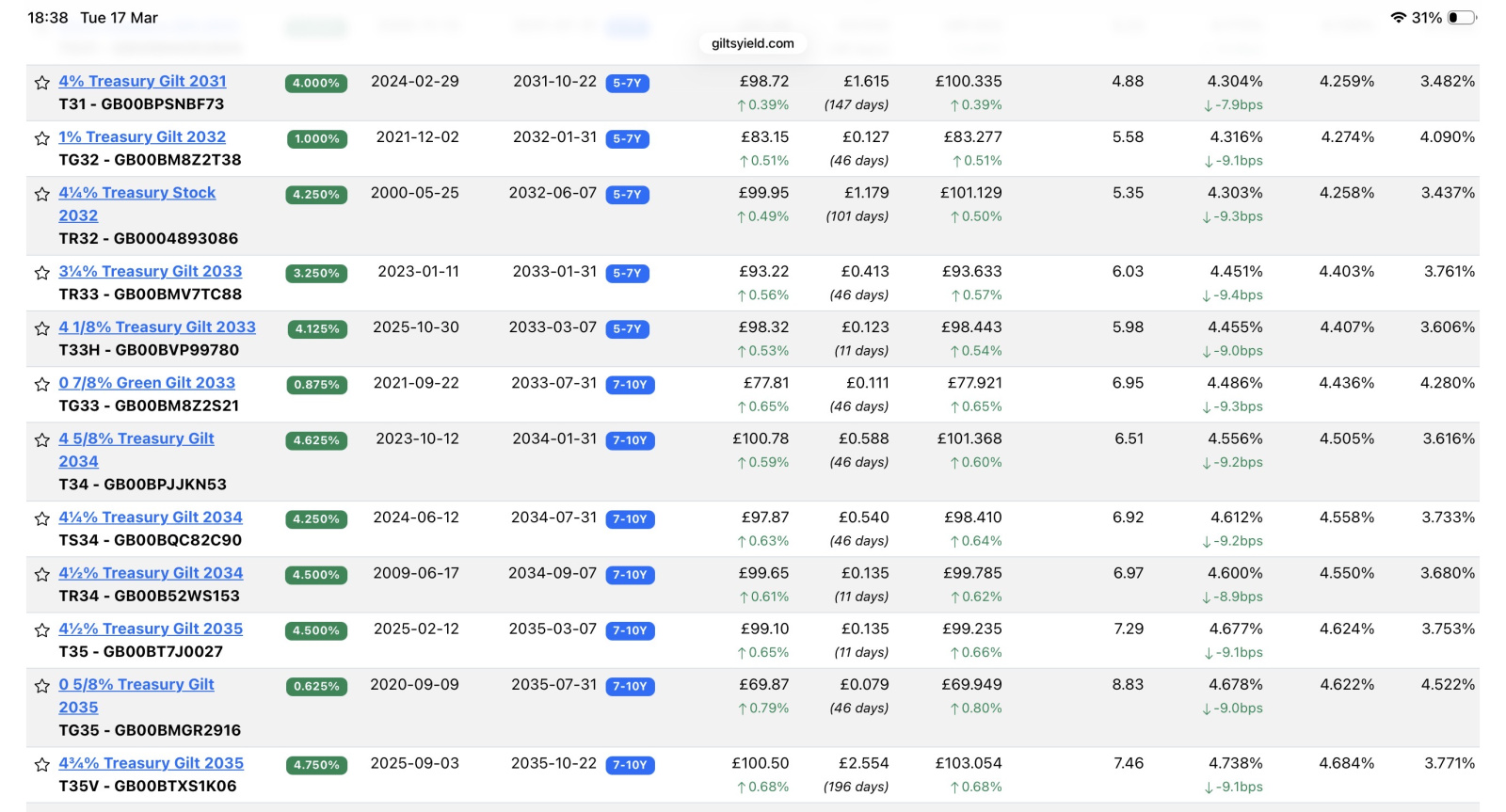Toggle star for 4¼% Treasury Stock 2032
The height and width of the screenshot is (812, 1506).
pos(41,194)
